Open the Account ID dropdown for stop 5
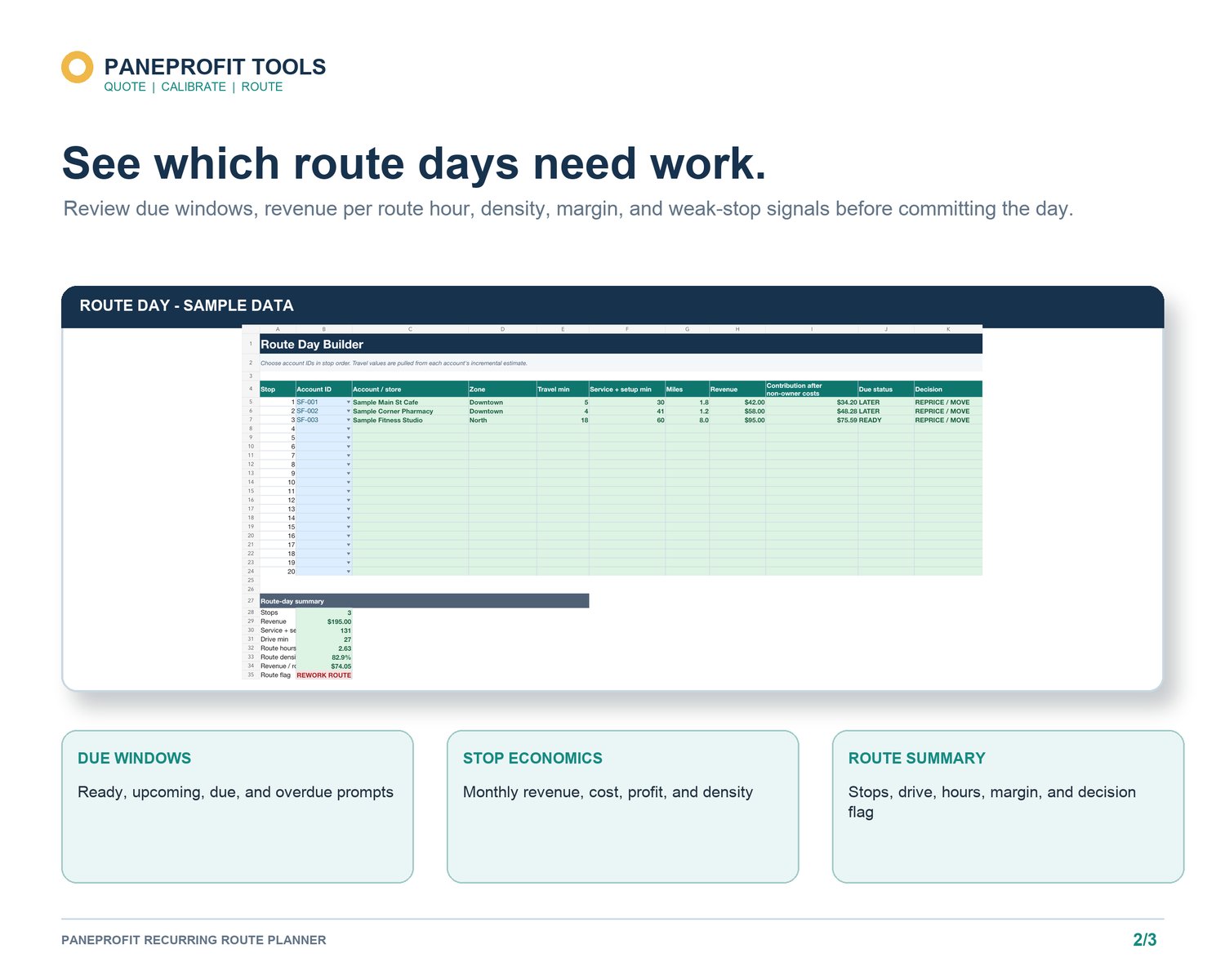 tap(349, 438)
